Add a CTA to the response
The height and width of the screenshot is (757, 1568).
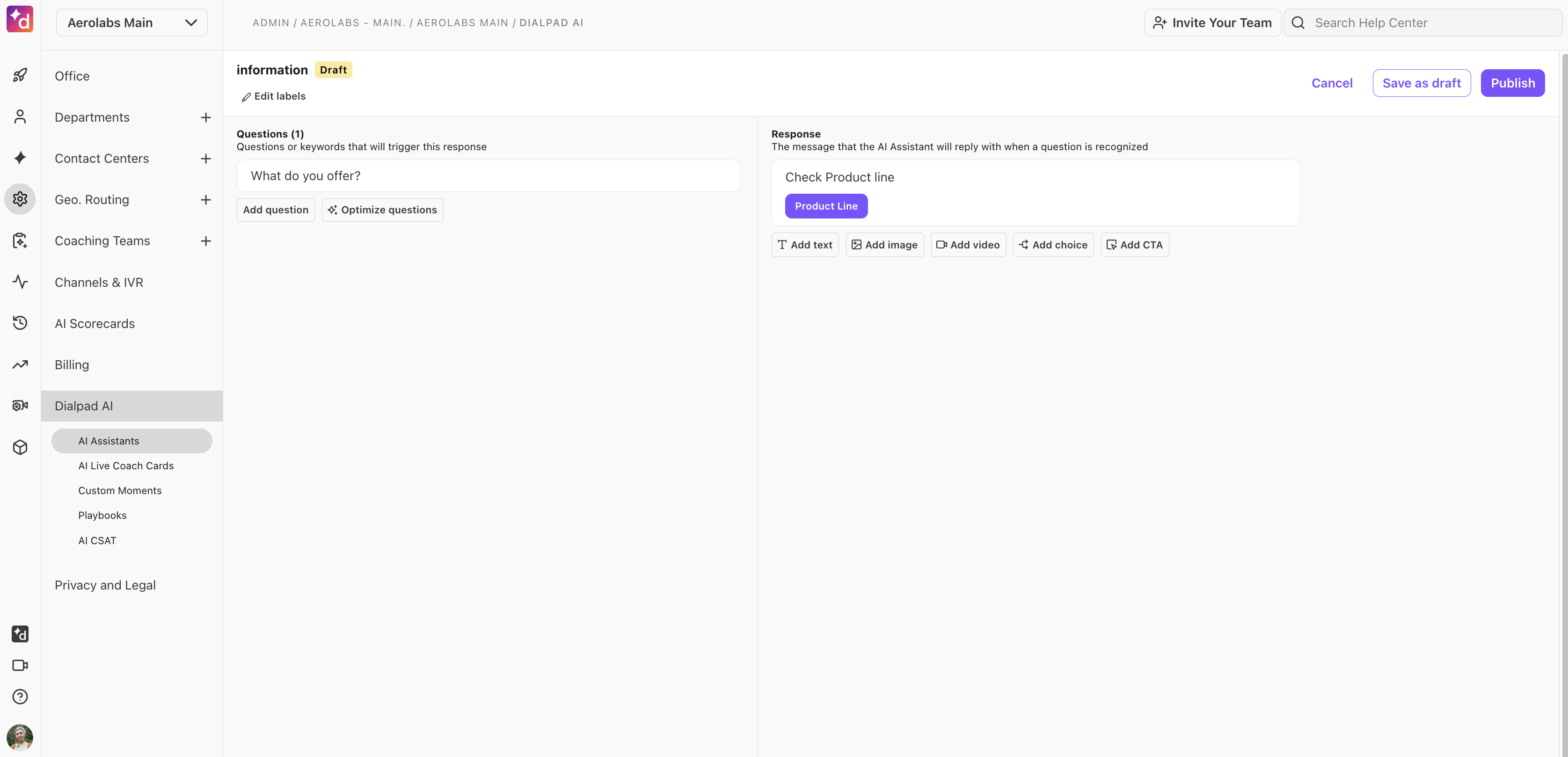(1135, 245)
